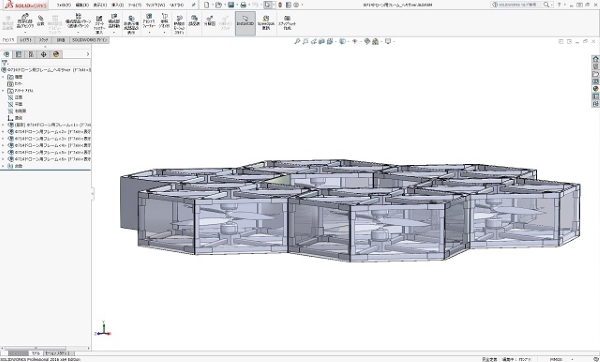Open the Tools menu in menu bar

134,5
